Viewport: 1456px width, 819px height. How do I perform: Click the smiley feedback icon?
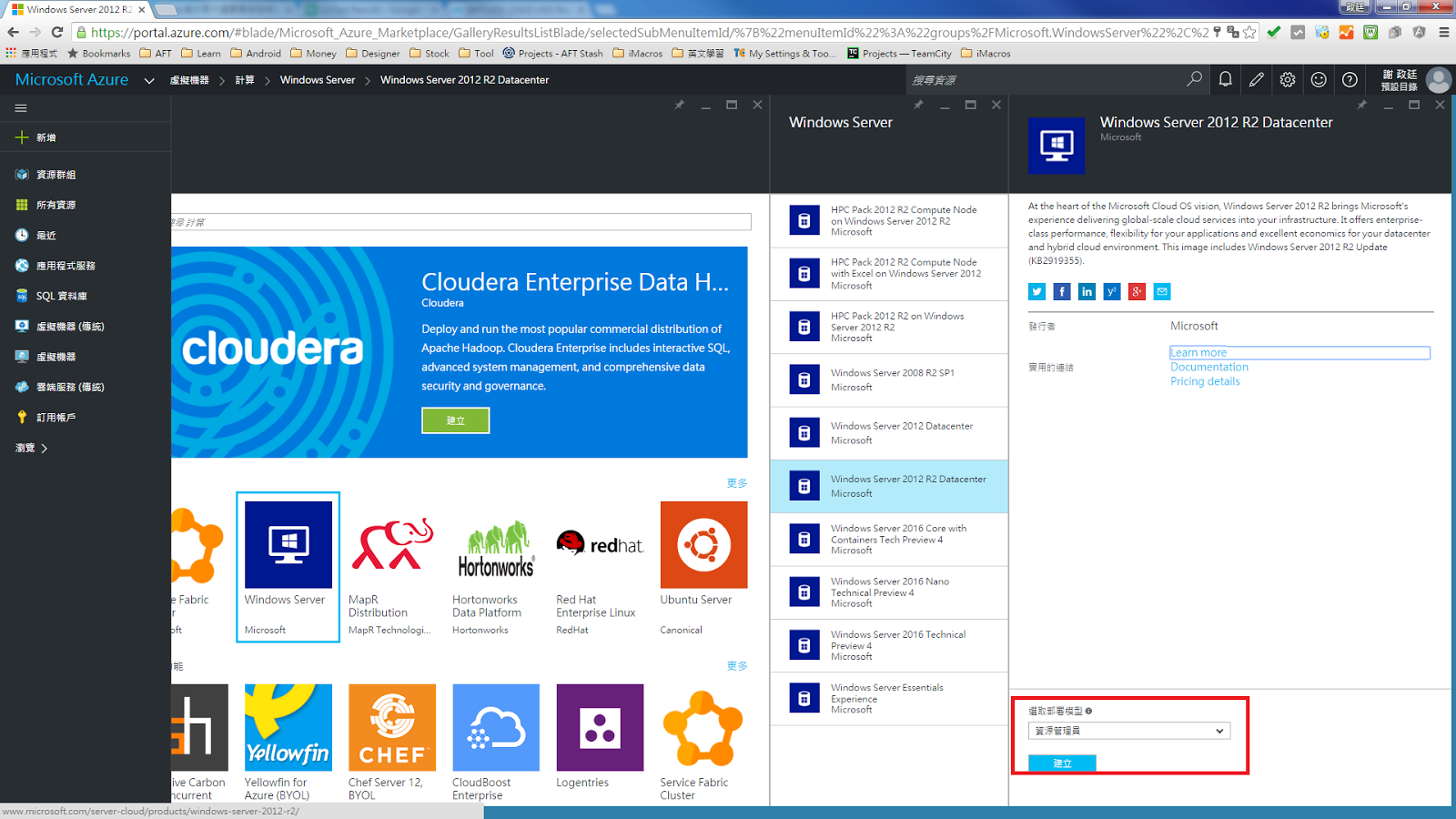tap(1319, 79)
